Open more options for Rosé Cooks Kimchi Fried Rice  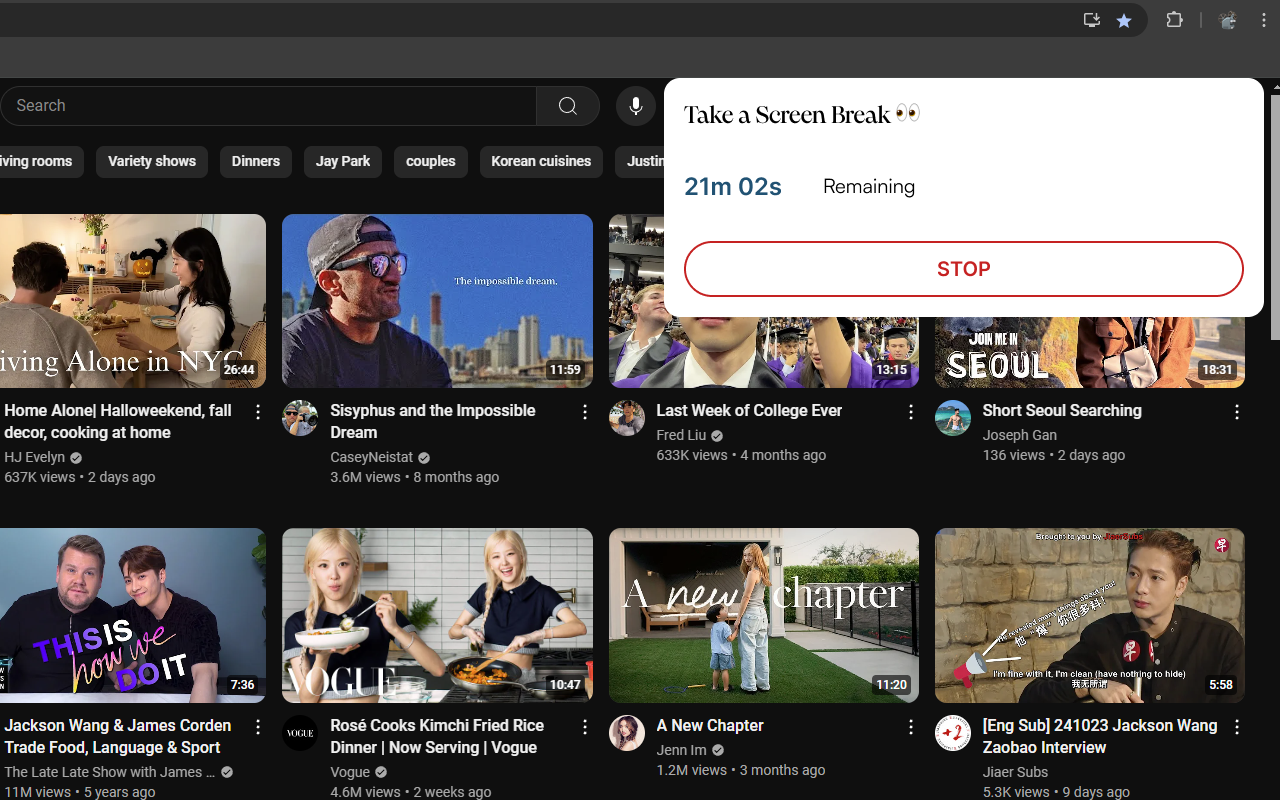tap(585, 727)
